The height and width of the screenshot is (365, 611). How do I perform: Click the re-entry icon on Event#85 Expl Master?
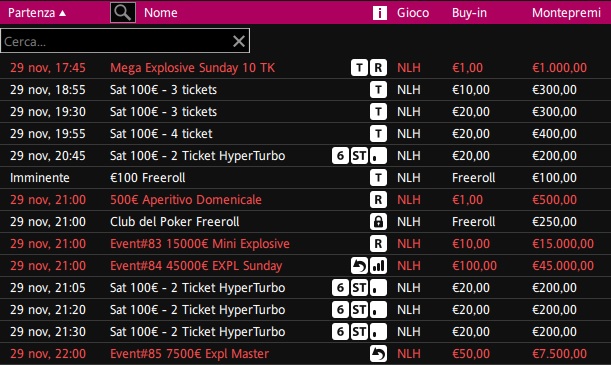coord(378,354)
